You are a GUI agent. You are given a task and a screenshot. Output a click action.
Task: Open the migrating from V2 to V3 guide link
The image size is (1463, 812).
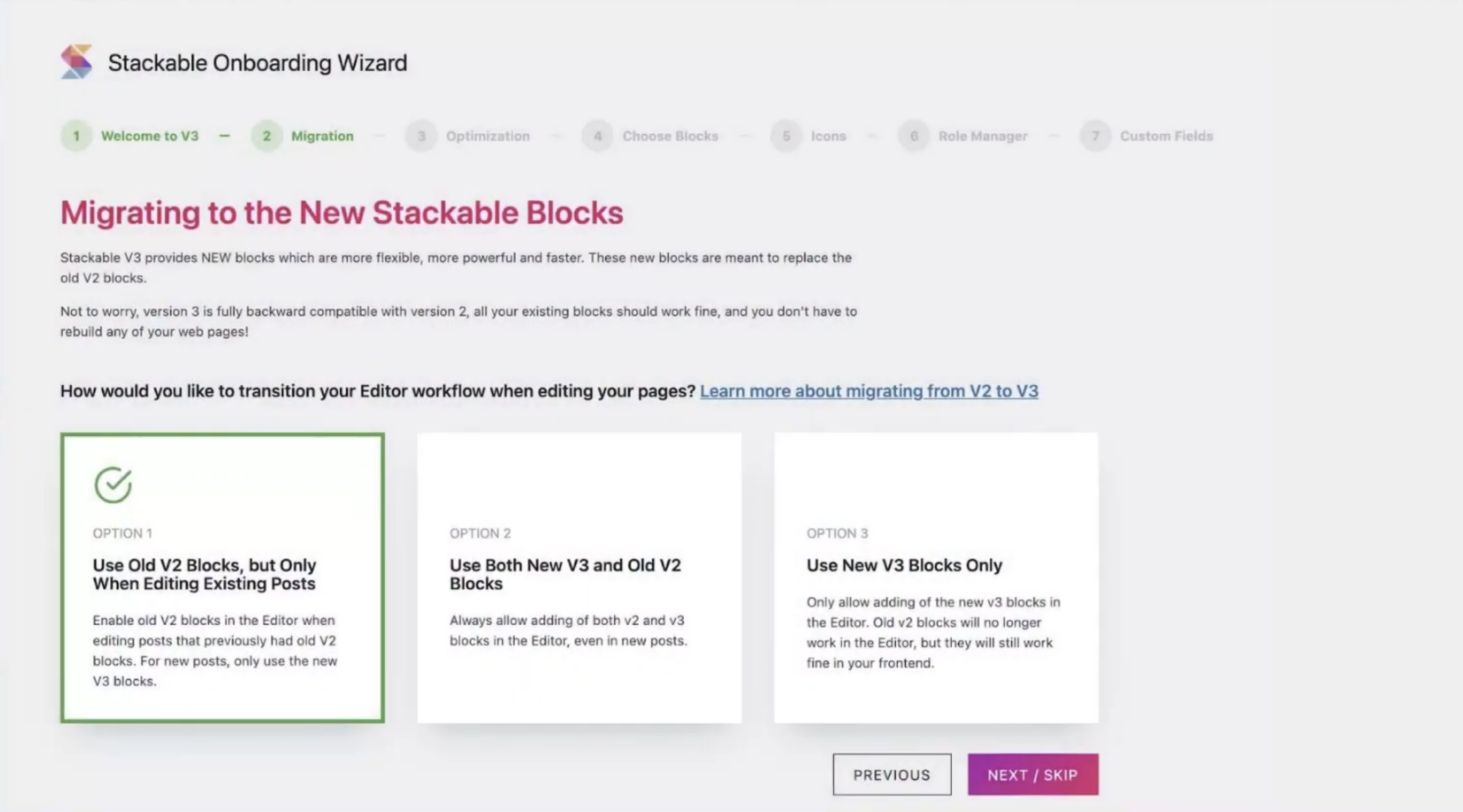870,391
